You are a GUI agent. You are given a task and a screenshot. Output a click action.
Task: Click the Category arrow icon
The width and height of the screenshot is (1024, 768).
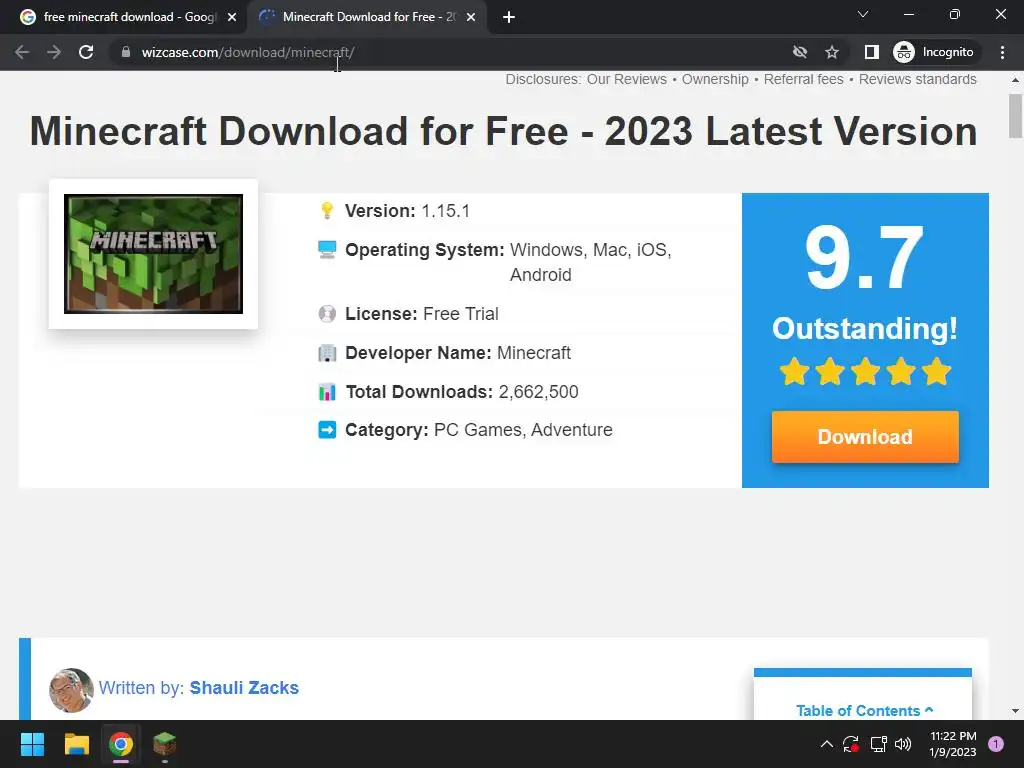pos(327,430)
